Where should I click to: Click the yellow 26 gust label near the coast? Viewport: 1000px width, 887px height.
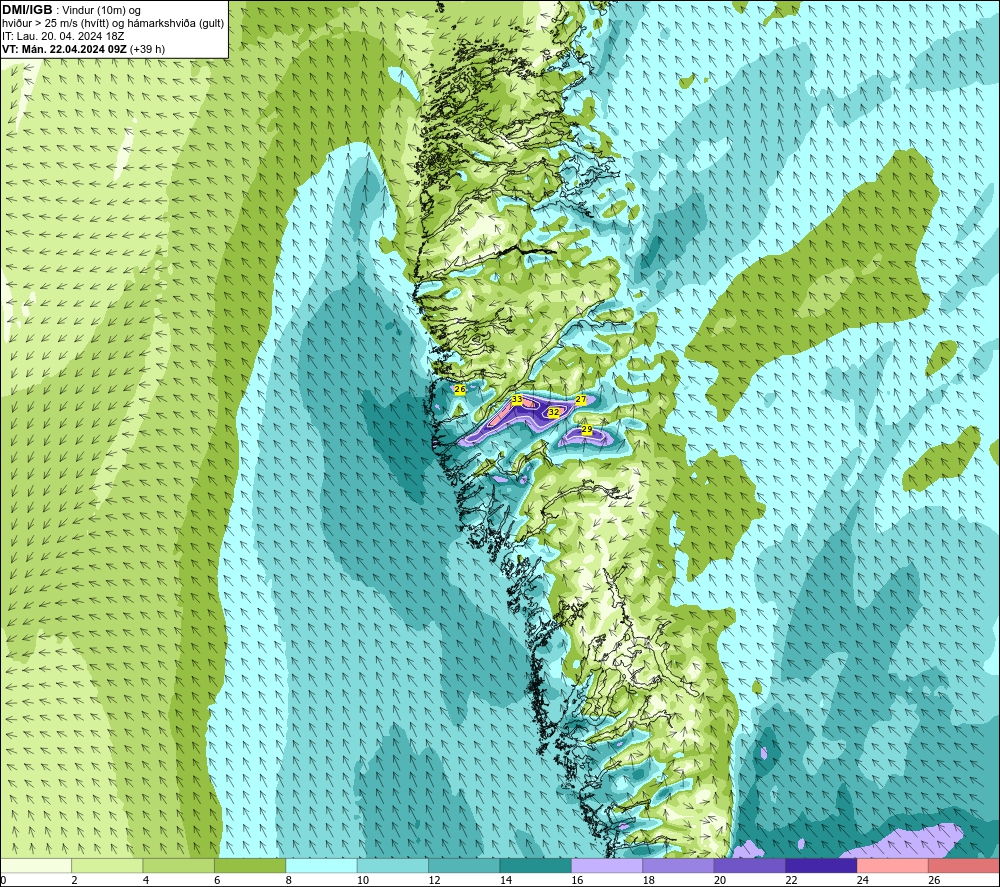pyautogui.click(x=460, y=389)
